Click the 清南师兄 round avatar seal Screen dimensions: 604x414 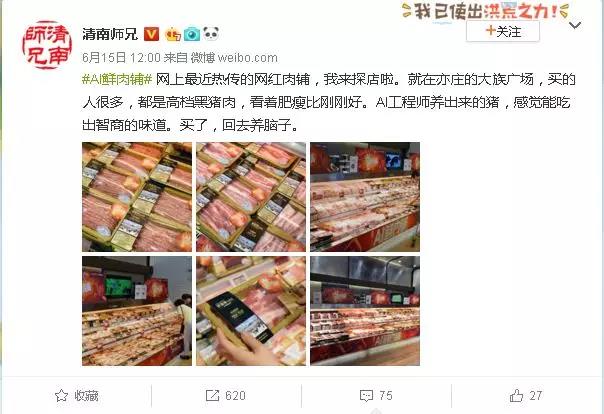(x=47, y=45)
